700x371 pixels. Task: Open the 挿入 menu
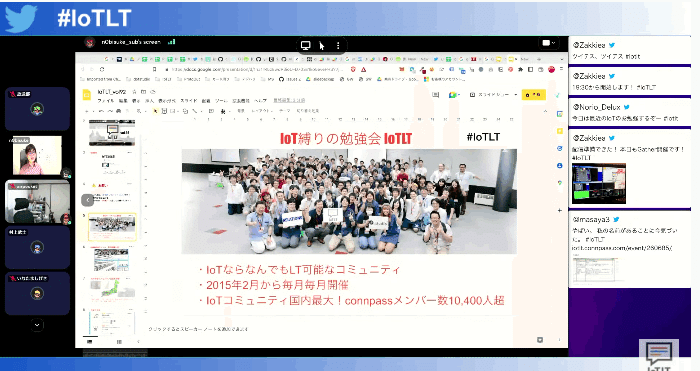click(150, 100)
